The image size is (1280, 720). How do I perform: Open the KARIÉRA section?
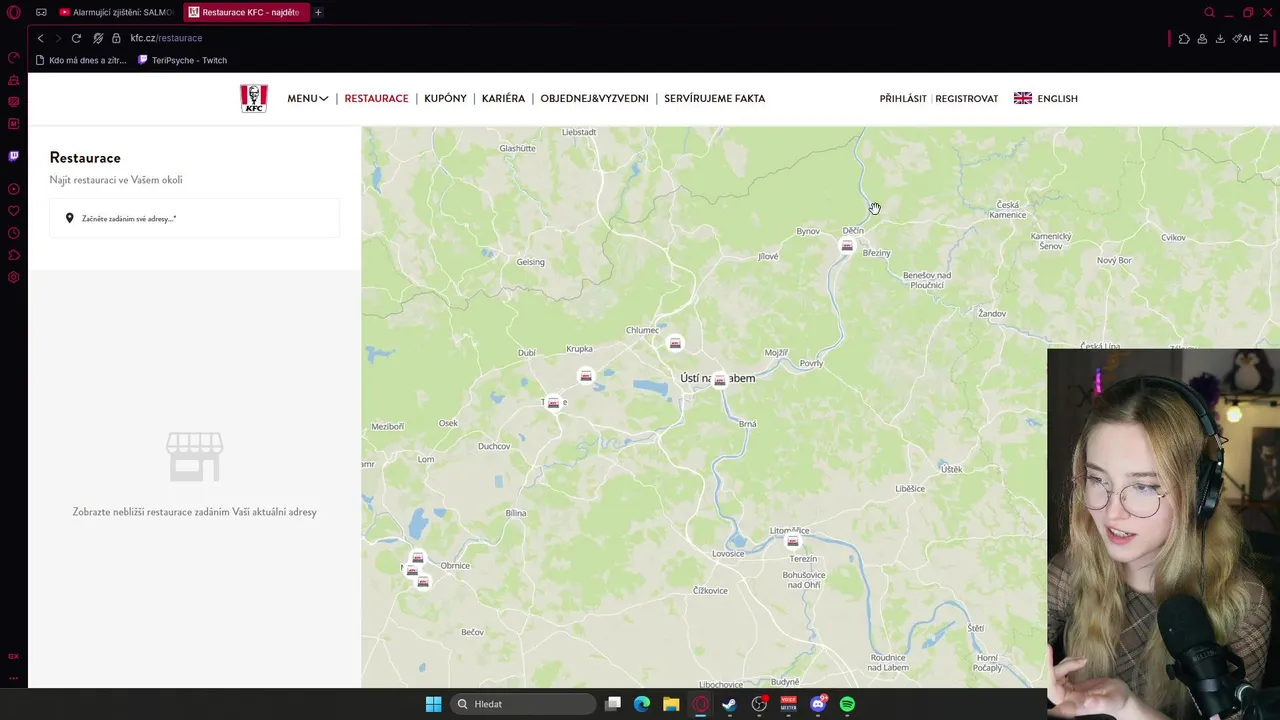pyautogui.click(x=503, y=98)
